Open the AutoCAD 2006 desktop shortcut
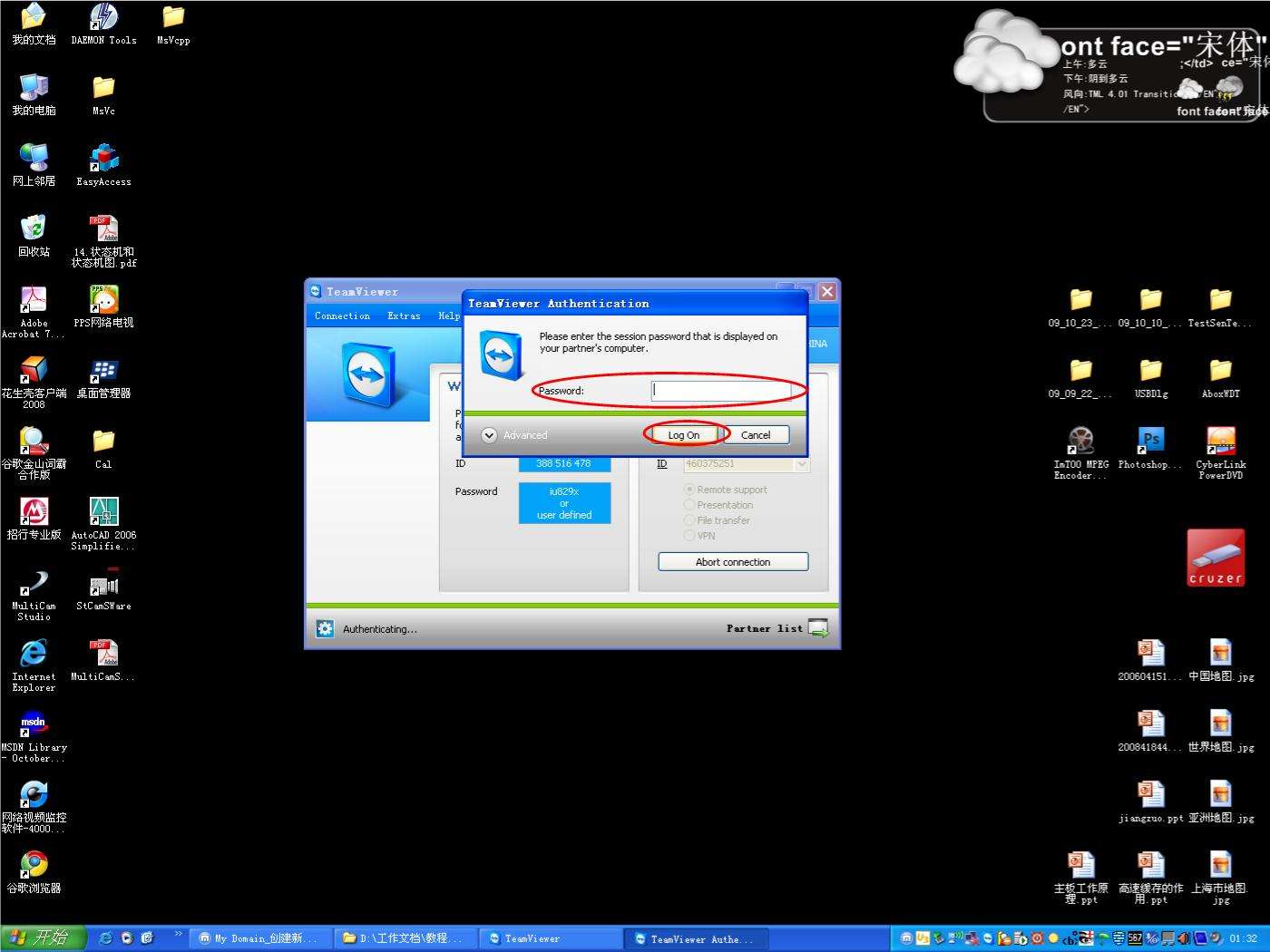1270x952 pixels. coord(103,512)
